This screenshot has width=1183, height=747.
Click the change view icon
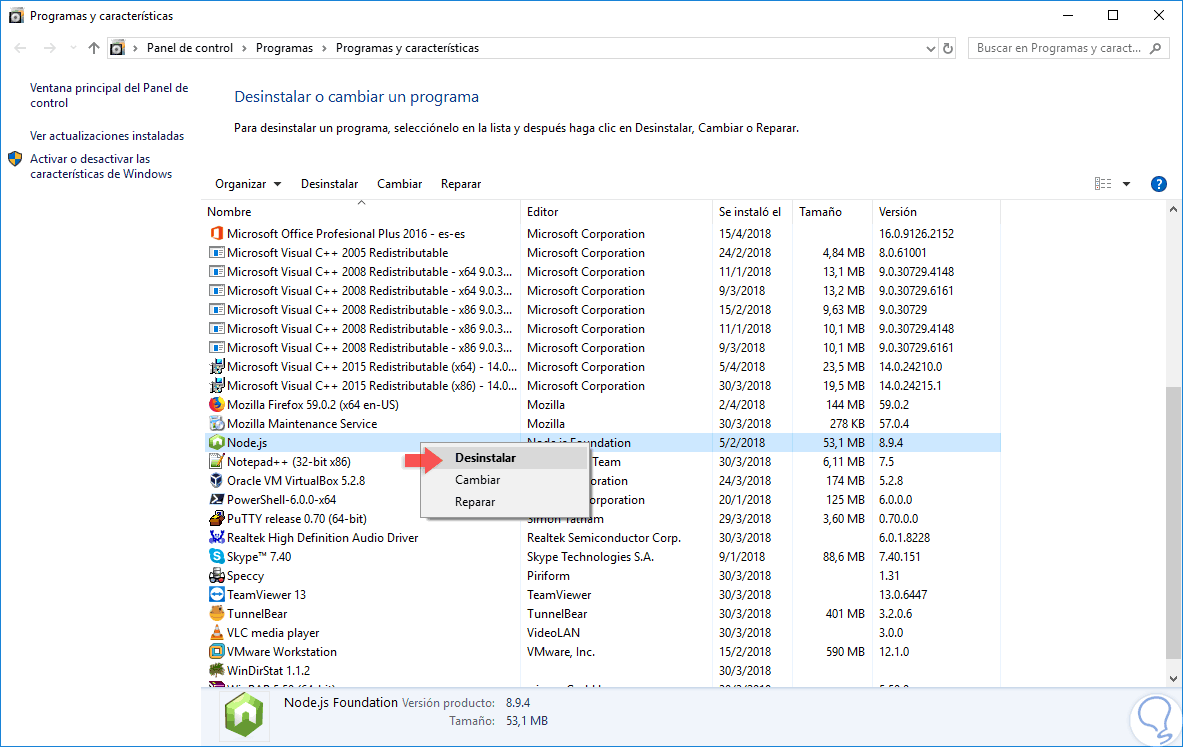pos(1103,184)
